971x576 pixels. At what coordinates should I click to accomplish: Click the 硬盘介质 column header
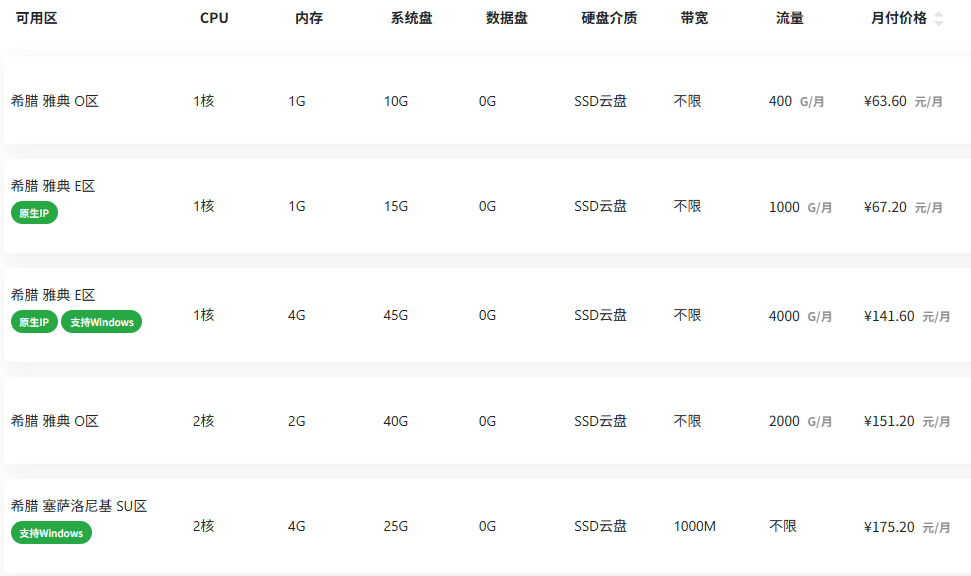(x=609, y=18)
